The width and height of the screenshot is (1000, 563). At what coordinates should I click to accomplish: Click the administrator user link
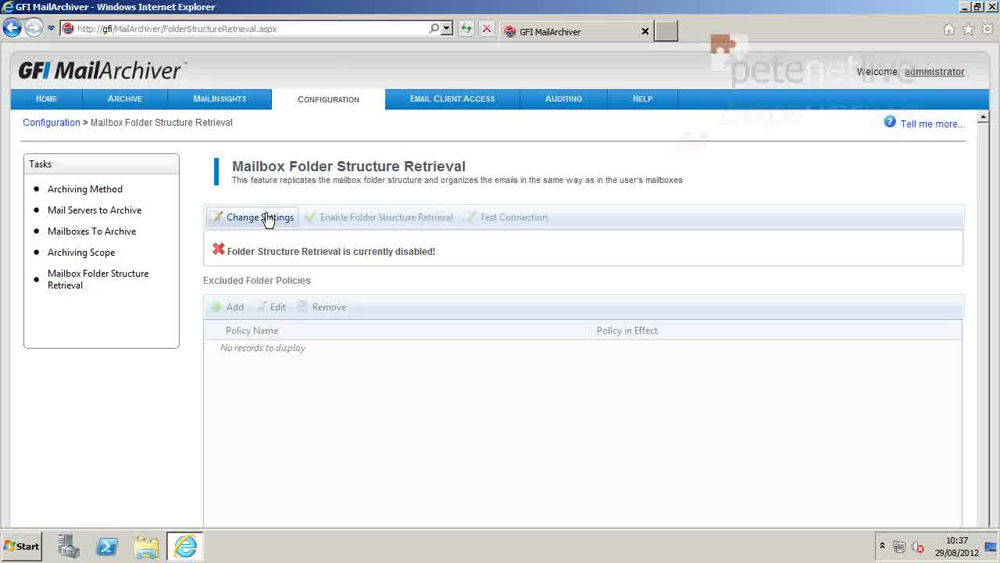934,71
